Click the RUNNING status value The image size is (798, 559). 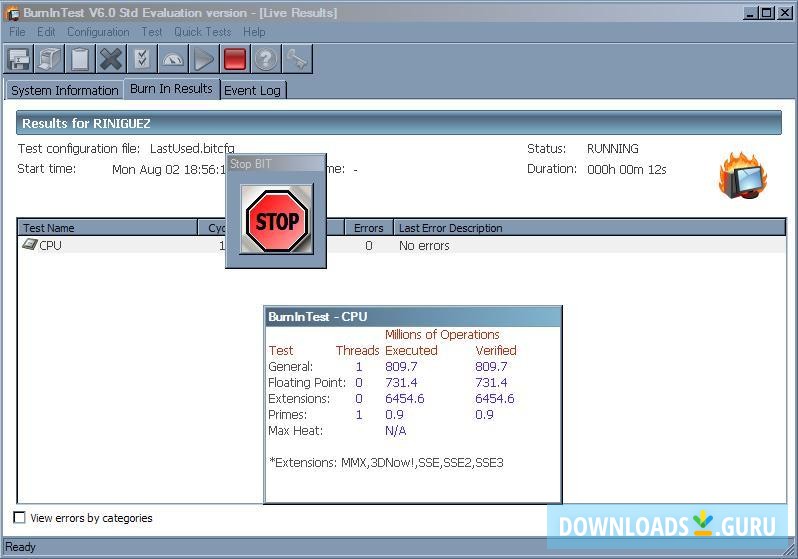pyautogui.click(x=612, y=149)
